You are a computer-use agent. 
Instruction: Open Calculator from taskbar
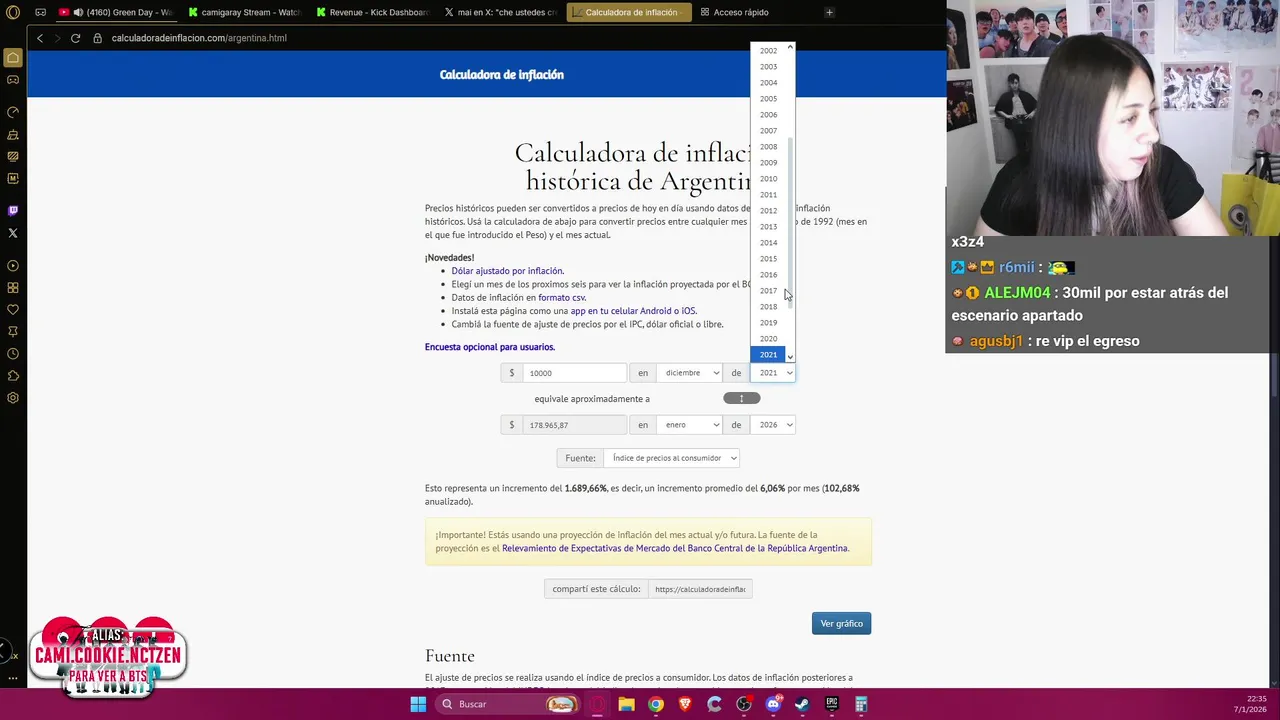861,704
